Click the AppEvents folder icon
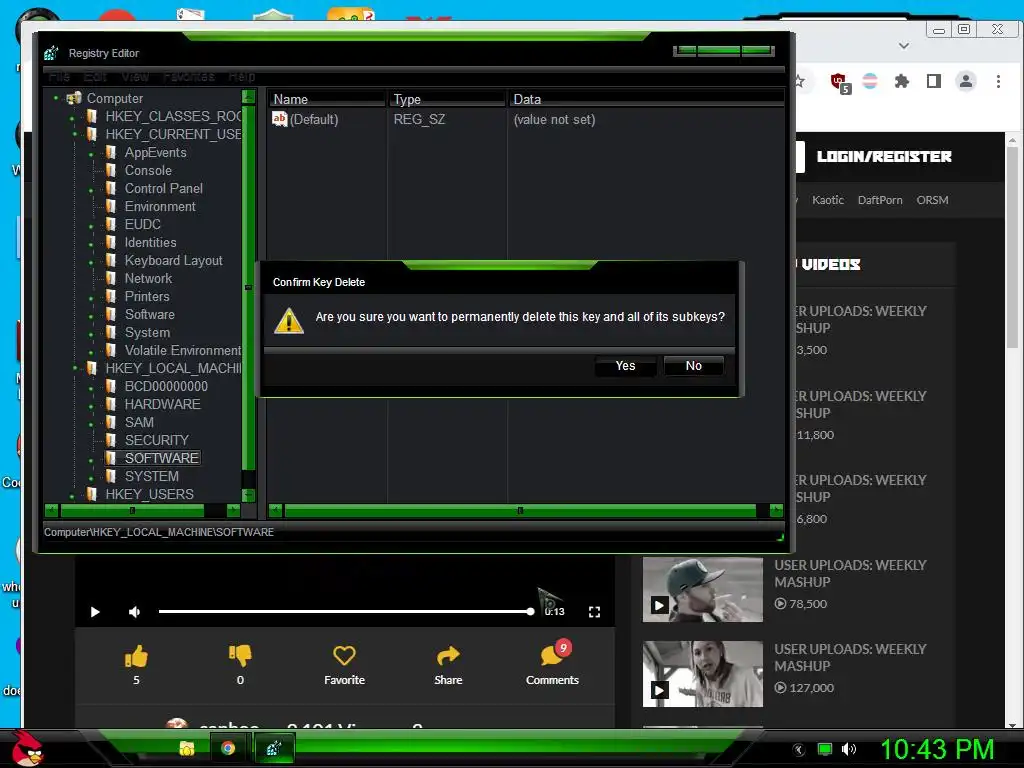 110,152
